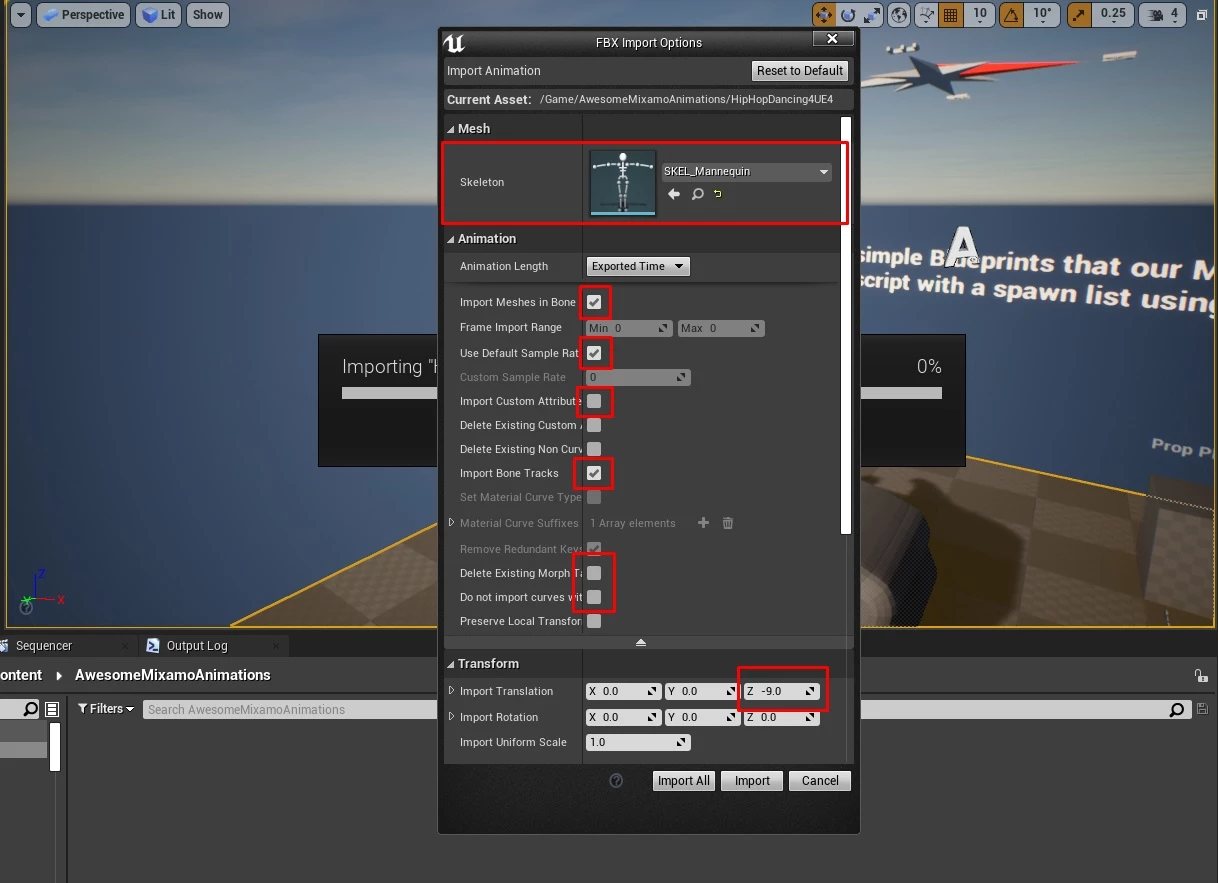
Task: Open grid snap size 10 dropdown
Action: coord(980,15)
